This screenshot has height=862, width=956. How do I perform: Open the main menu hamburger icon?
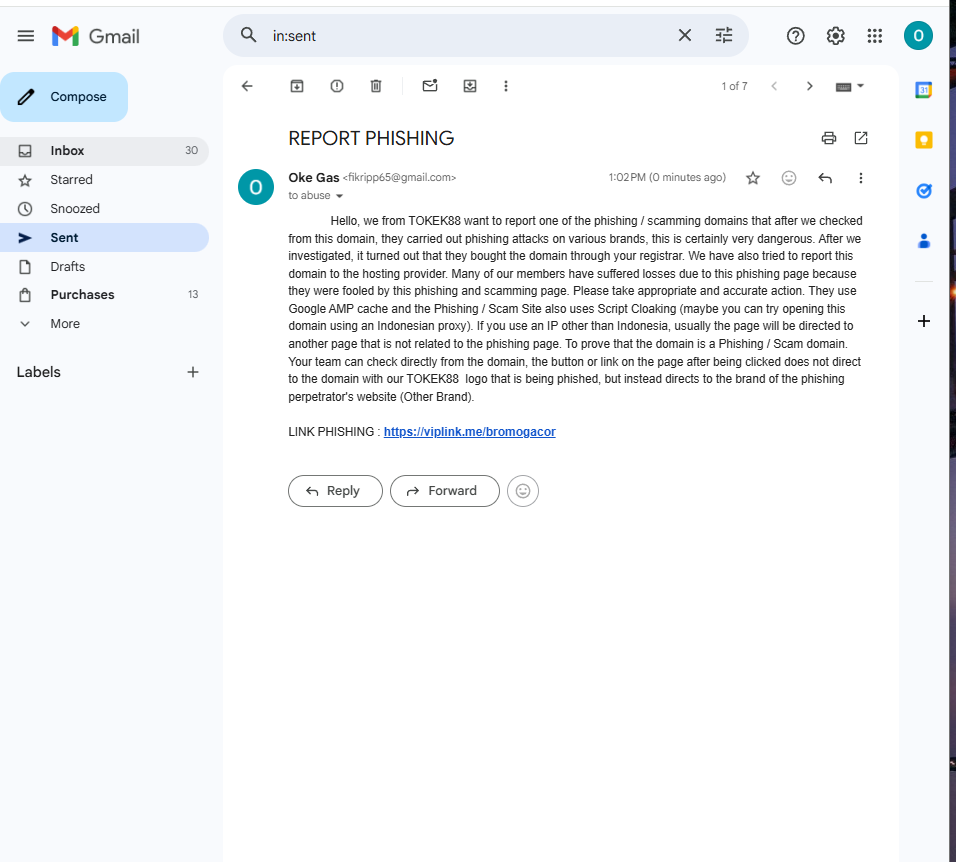(26, 36)
